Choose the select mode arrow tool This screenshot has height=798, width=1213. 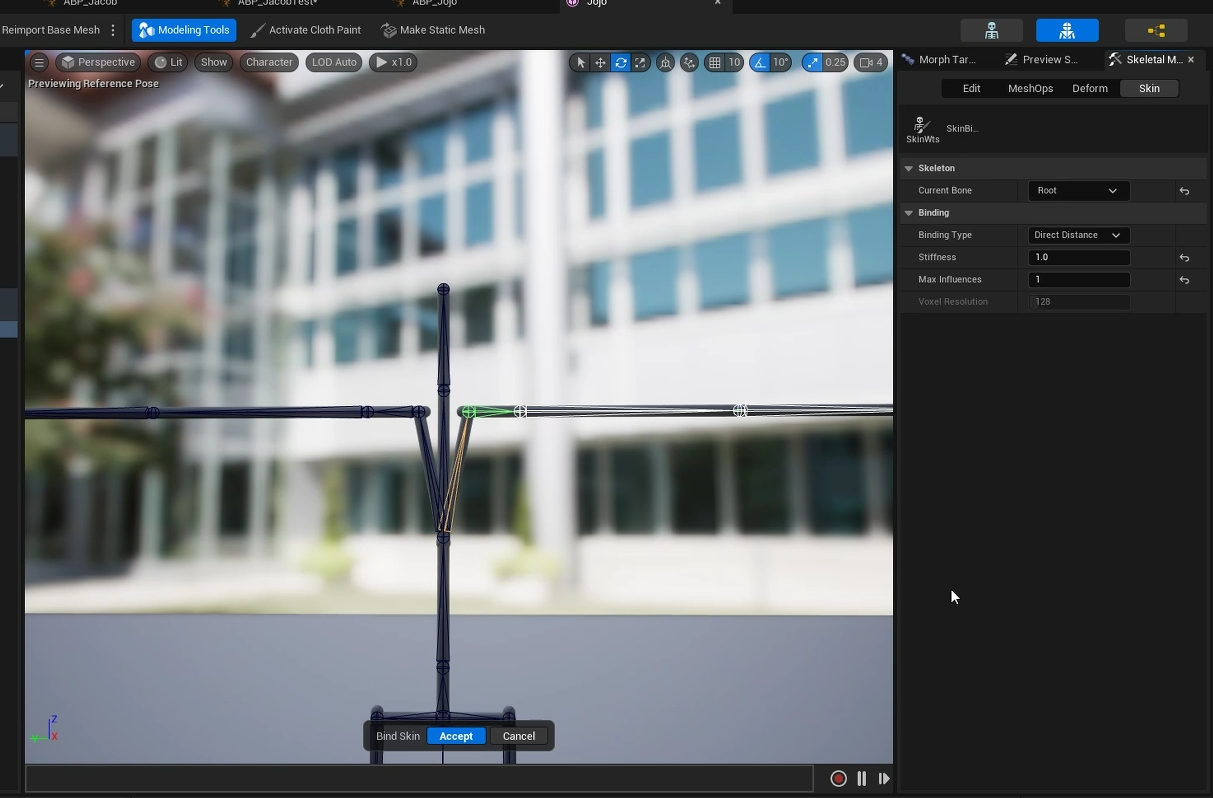581,62
